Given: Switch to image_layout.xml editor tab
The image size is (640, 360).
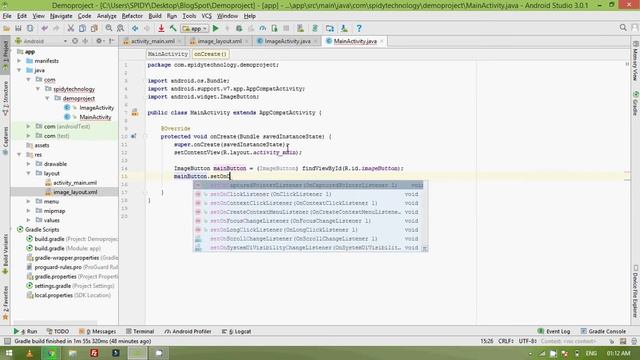Looking at the screenshot, I should coord(219,41).
